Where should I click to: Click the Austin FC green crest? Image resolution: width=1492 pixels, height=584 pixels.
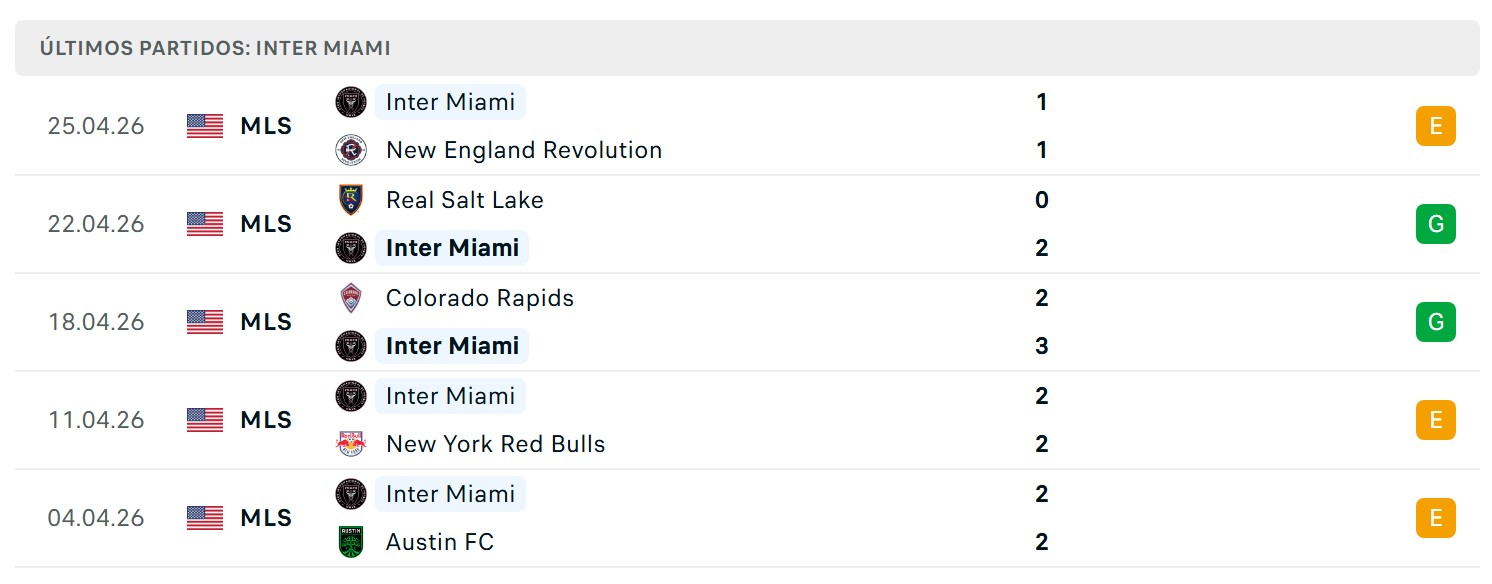coord(351,542)
